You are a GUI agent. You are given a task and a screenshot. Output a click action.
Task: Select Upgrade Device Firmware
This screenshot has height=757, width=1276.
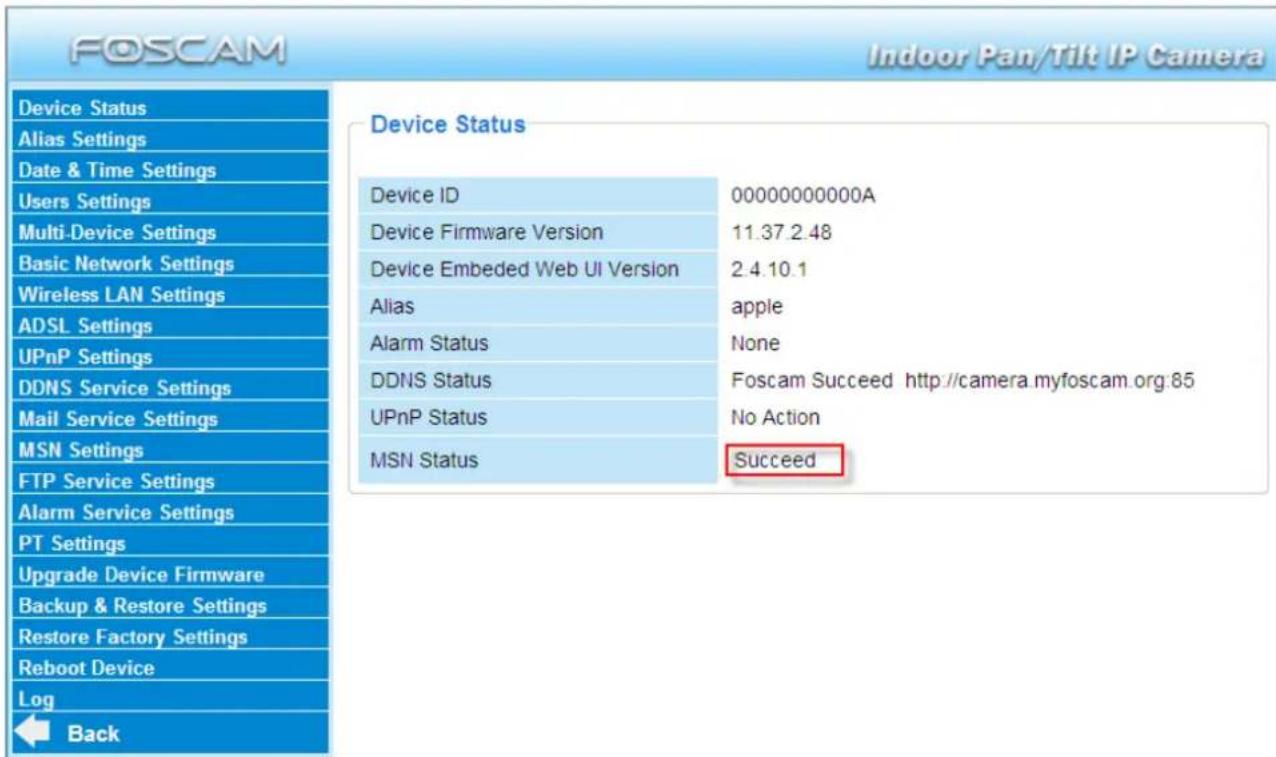pos(141,575)
